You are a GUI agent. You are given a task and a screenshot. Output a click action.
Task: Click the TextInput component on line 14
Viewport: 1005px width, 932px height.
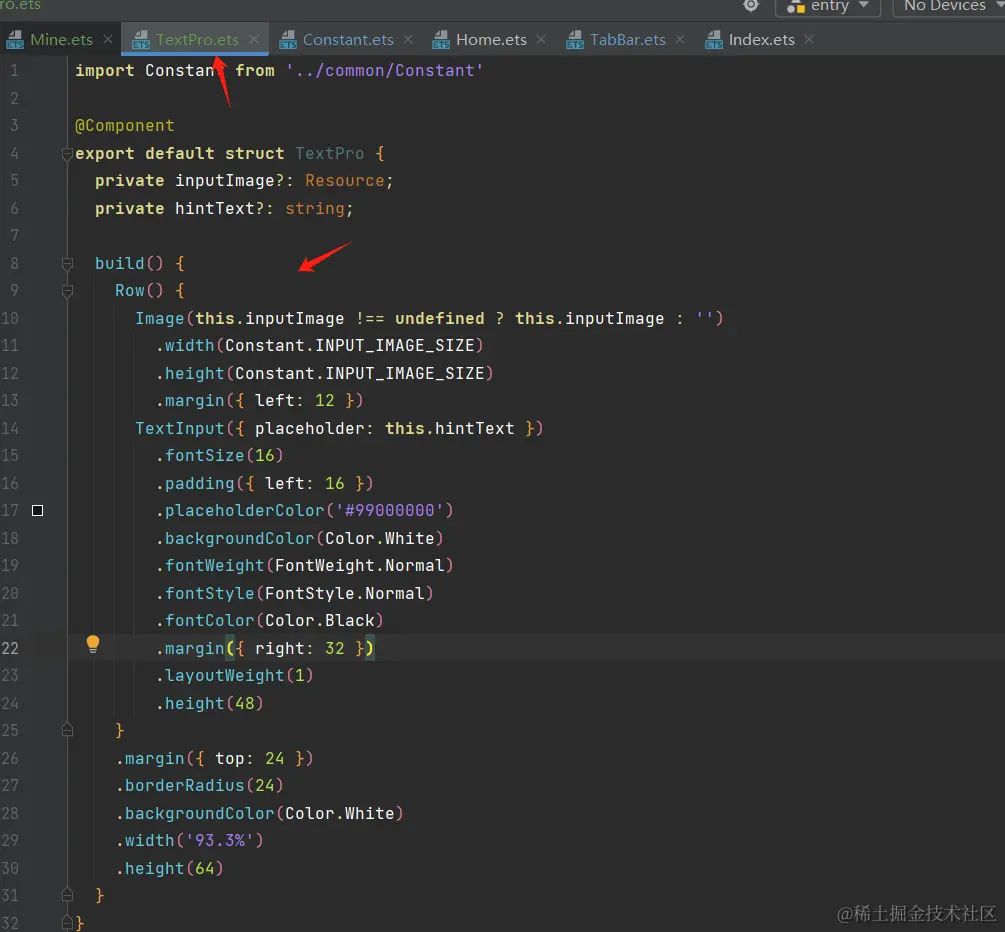(x=179, y=428)
